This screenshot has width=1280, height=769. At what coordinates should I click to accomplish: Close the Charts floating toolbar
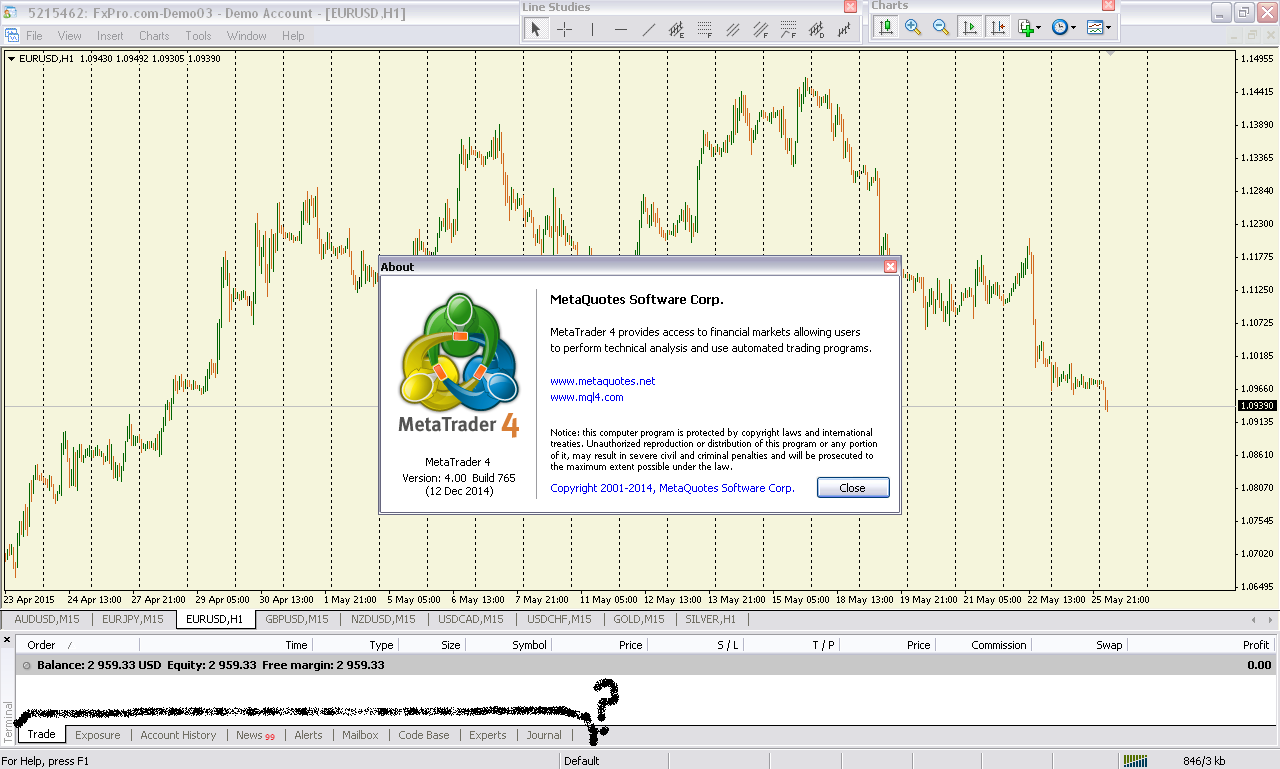pos(1110,5)
